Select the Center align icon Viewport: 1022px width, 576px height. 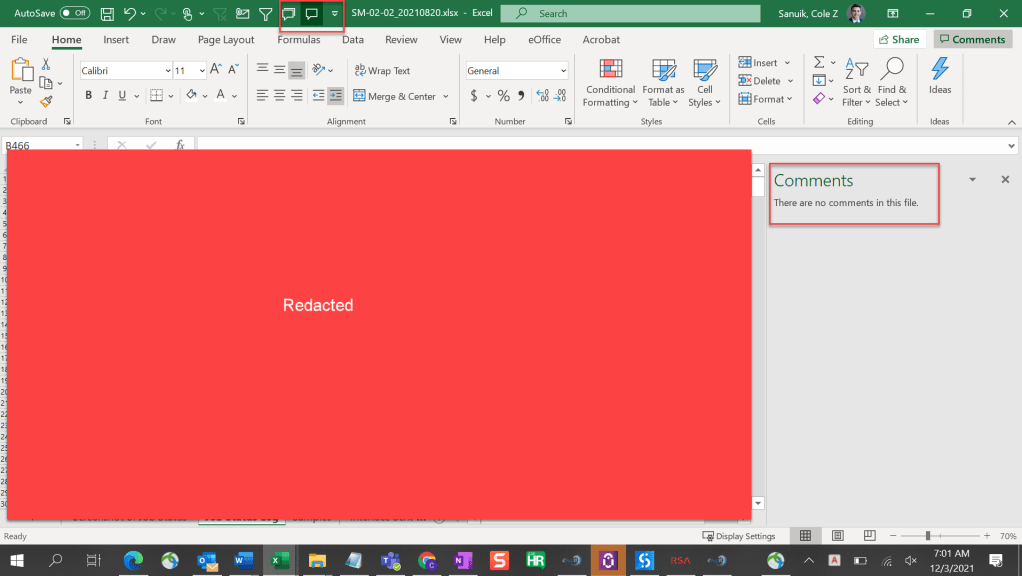tap(280, 96)
